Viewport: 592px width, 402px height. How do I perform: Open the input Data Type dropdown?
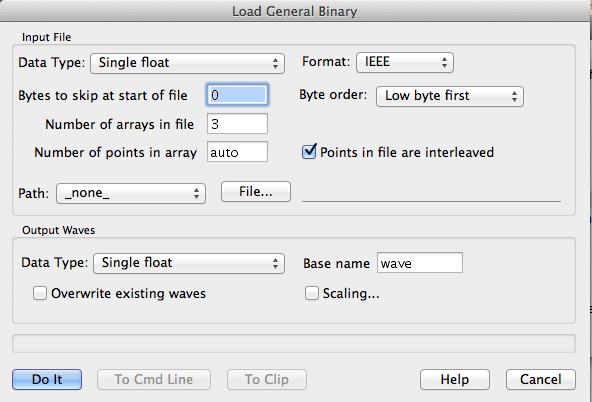(x=187, y=63)
